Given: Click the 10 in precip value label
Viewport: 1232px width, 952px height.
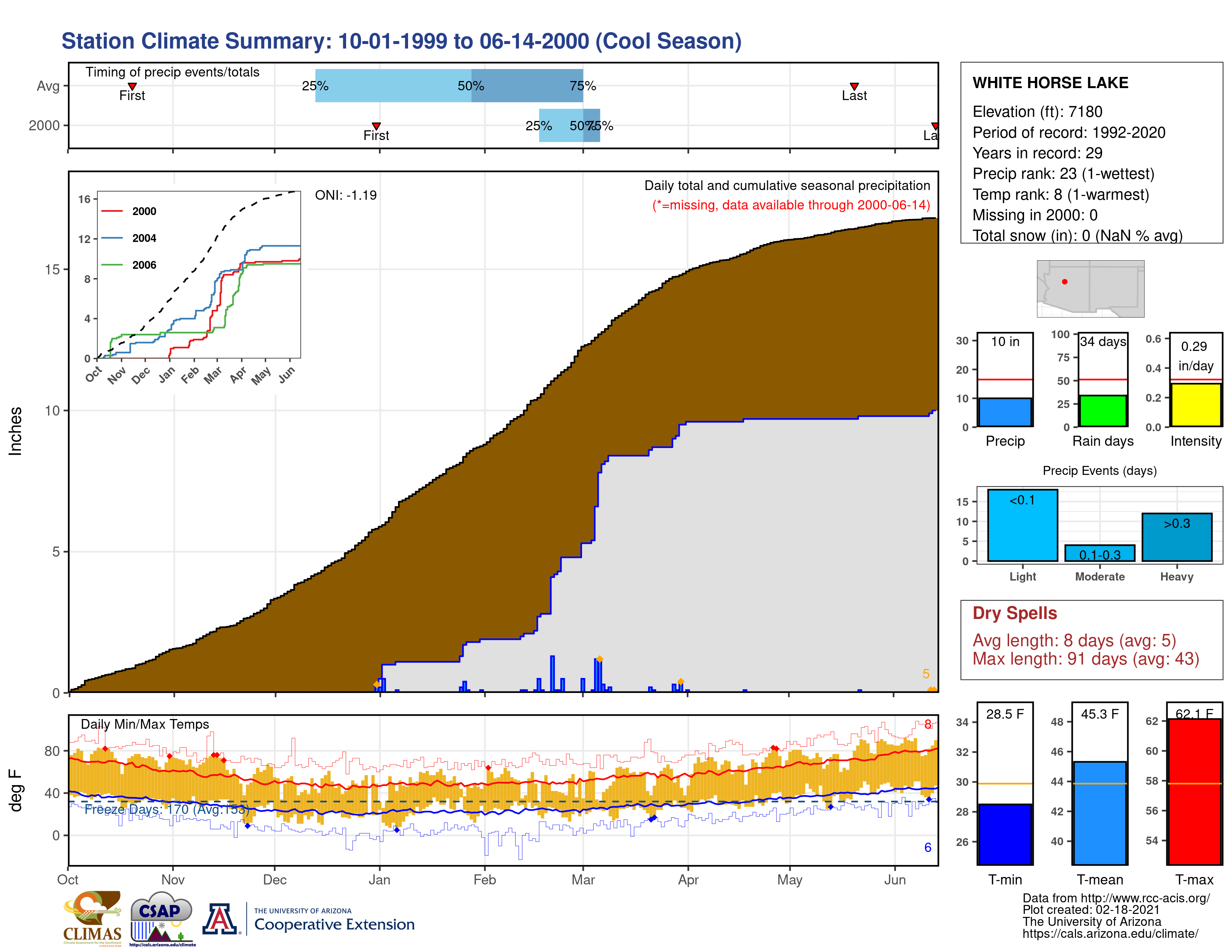Looking at the screenshot, I should [1005, 342].
